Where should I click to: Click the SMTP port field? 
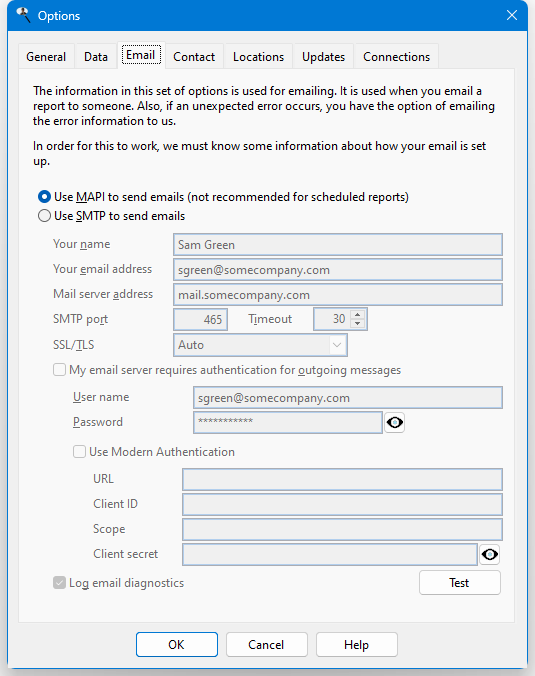200,319
